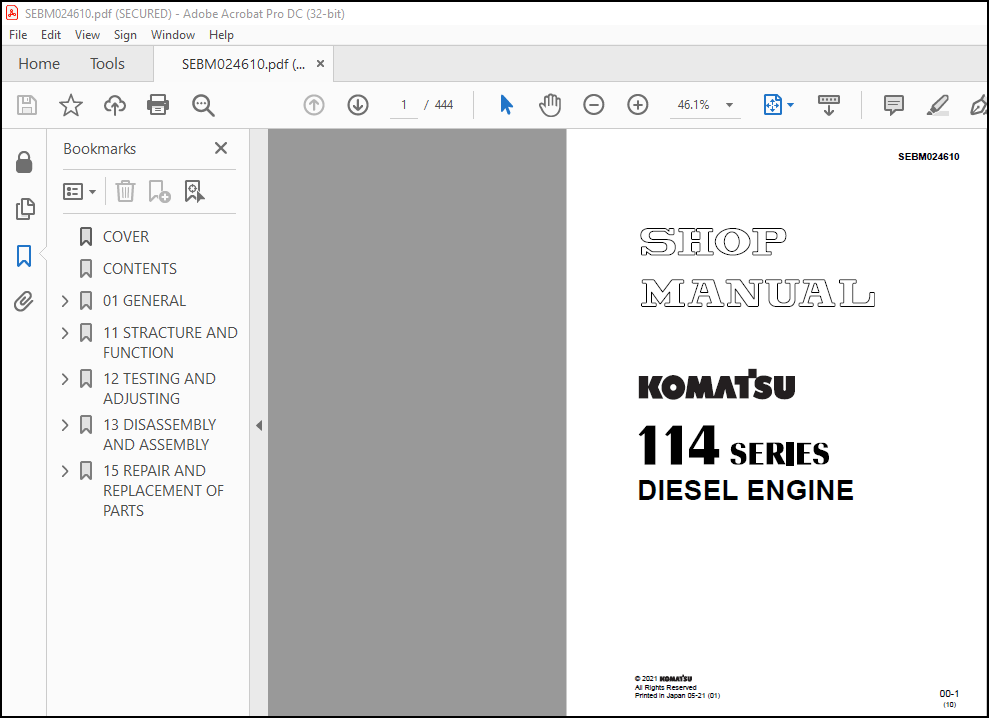Open the 01 GENERAL bookmark
989x718 pixels.
144,301
